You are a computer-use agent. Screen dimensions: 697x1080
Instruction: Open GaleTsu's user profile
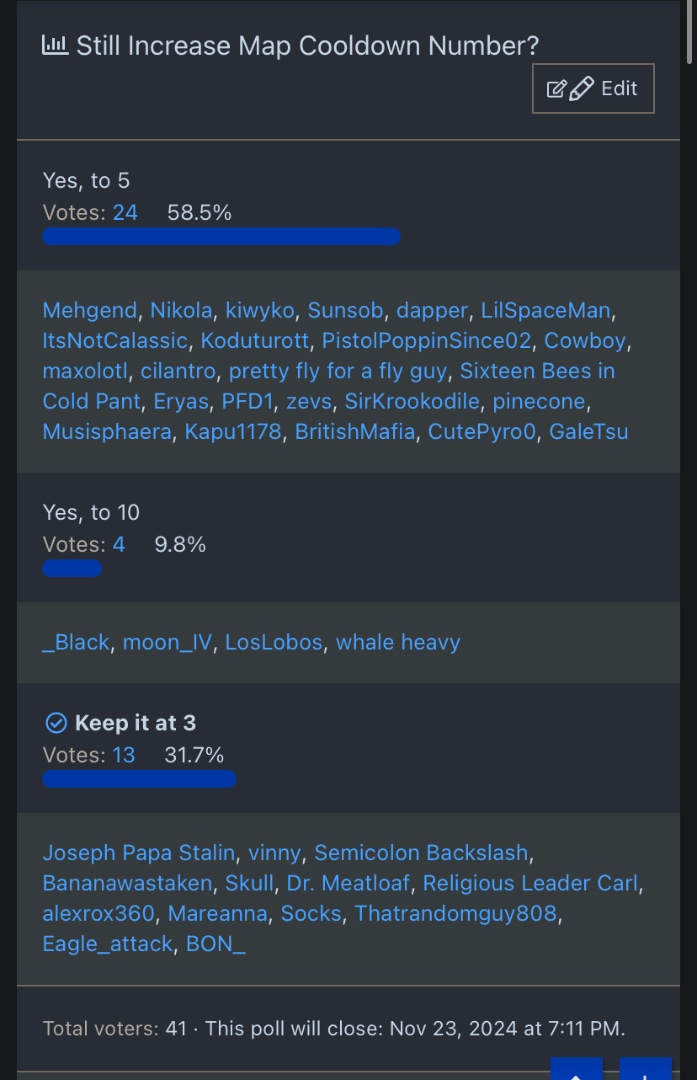pos(589,431)
